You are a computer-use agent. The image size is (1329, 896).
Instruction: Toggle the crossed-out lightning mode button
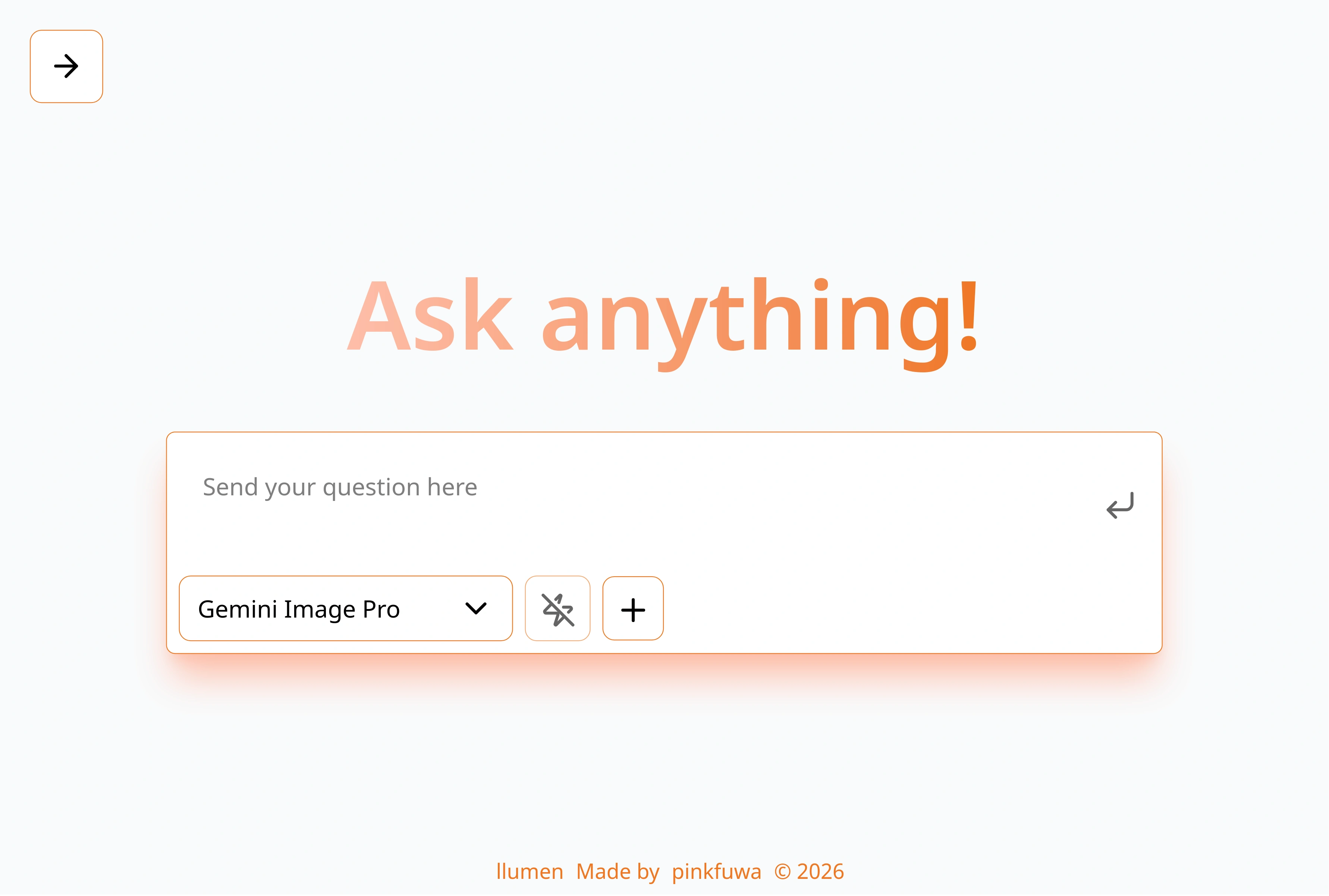557,609
